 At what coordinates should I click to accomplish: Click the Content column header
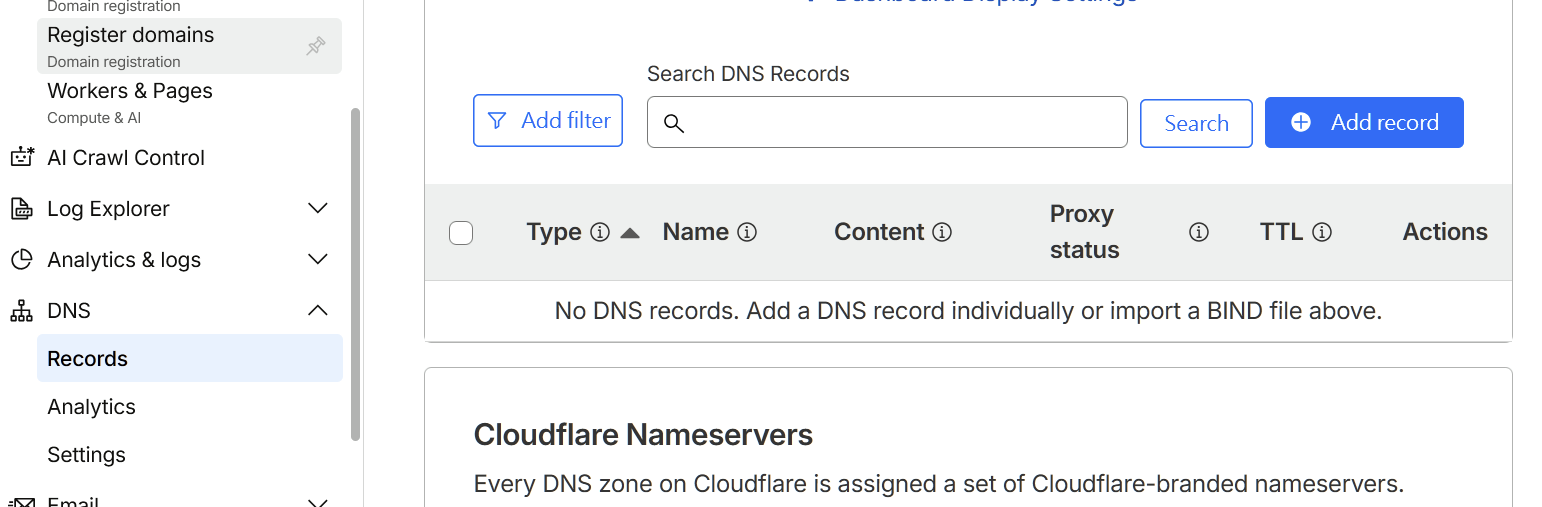[879, 232]
